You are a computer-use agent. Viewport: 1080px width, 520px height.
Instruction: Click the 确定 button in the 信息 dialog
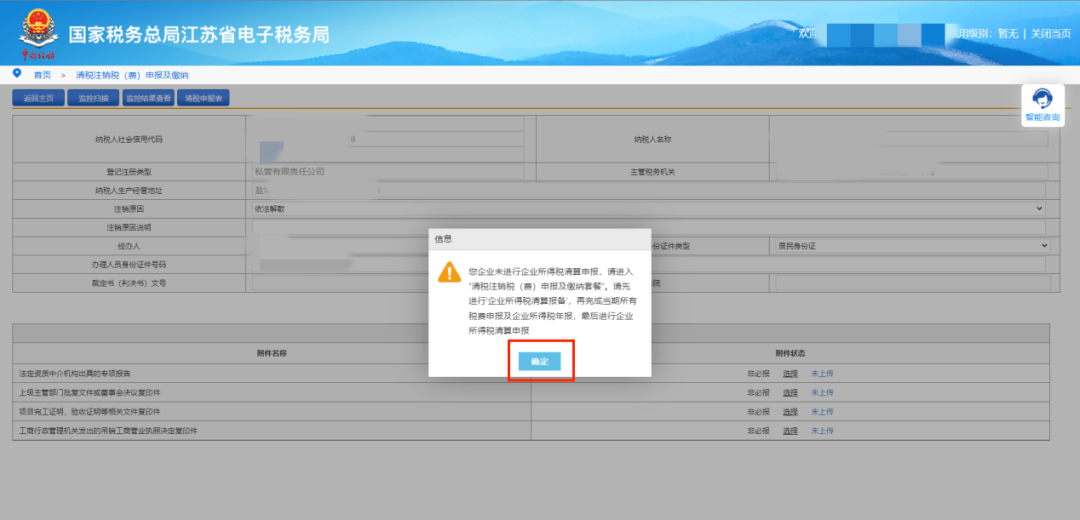coord(540,362)
